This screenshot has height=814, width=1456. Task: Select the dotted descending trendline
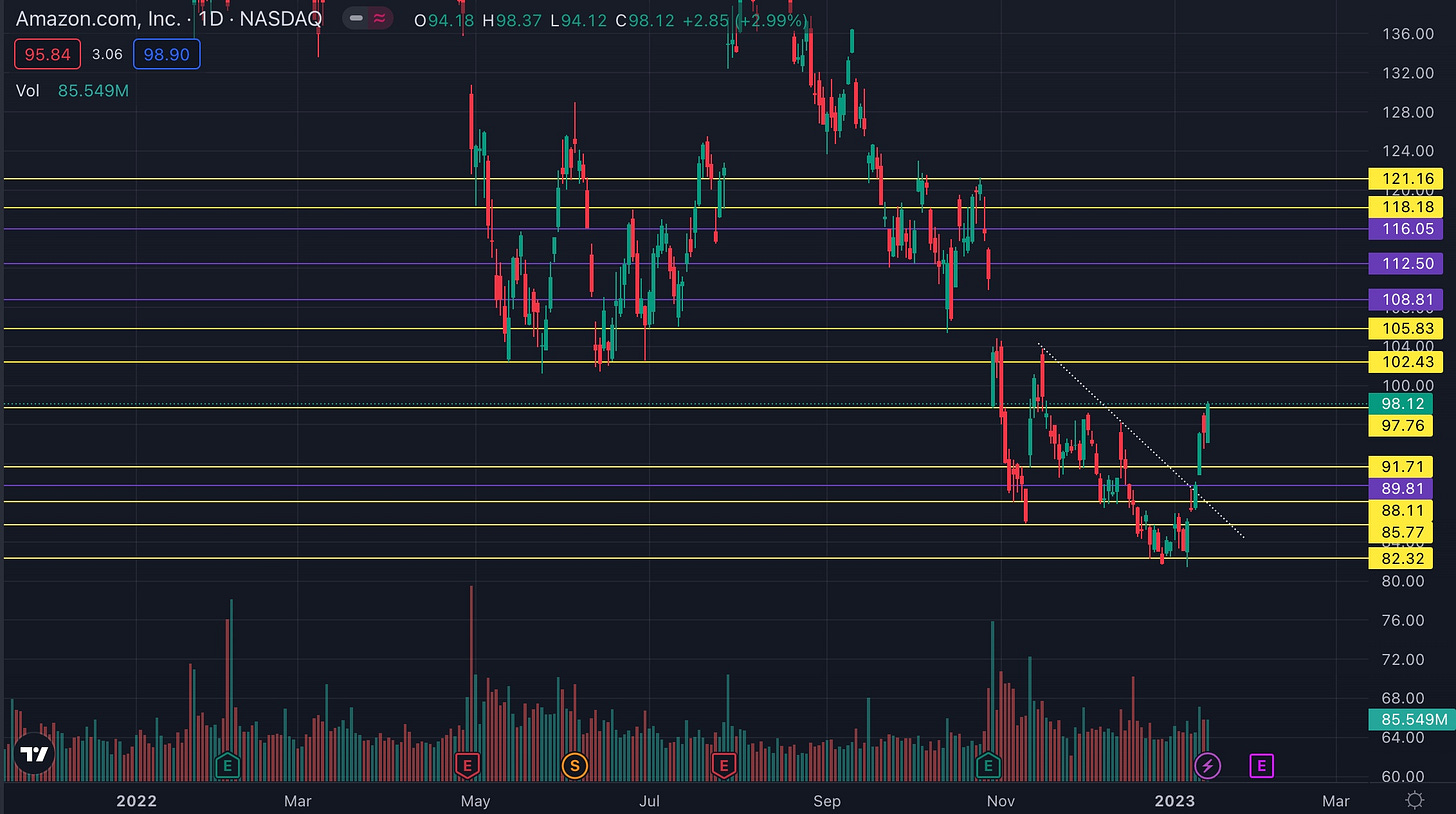pyautogui.click(x=1142, y=441)
